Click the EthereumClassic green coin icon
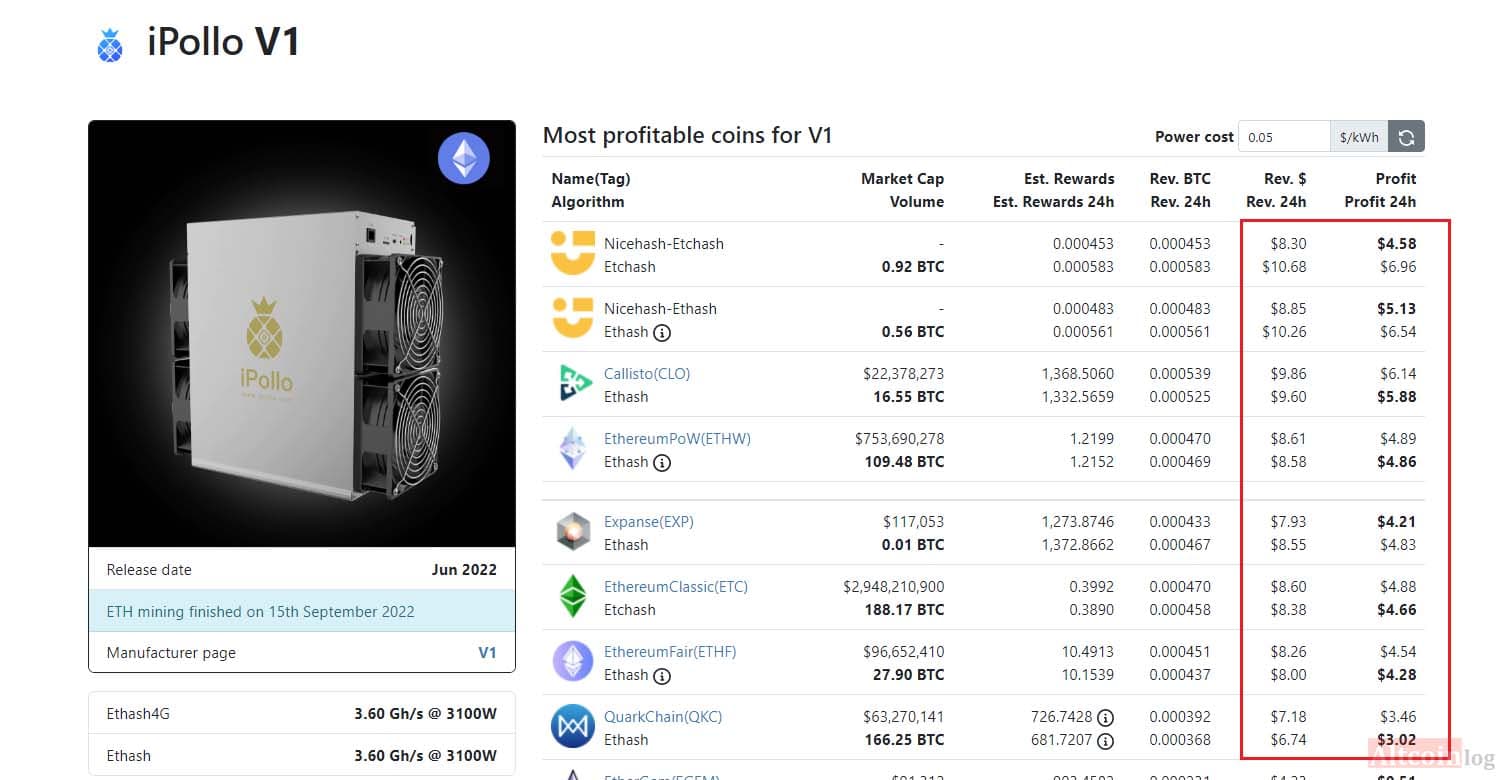 tap(572, 598)
